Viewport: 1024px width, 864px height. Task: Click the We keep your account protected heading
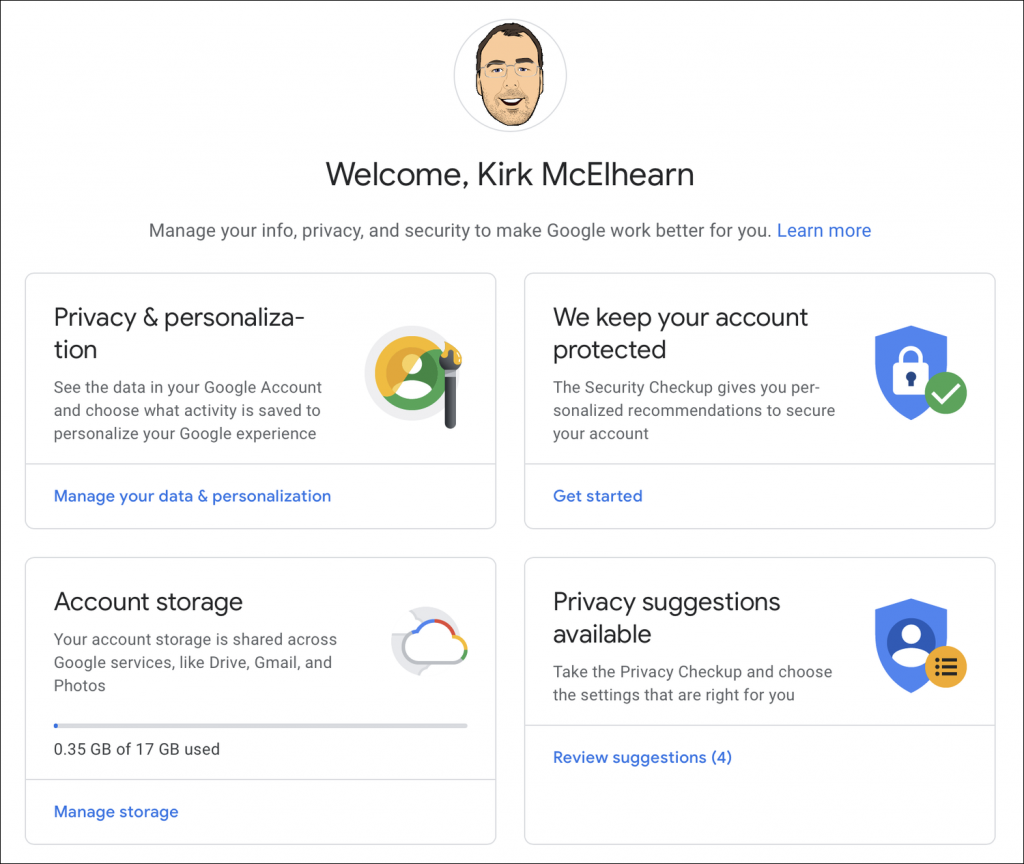click(680, 332)
